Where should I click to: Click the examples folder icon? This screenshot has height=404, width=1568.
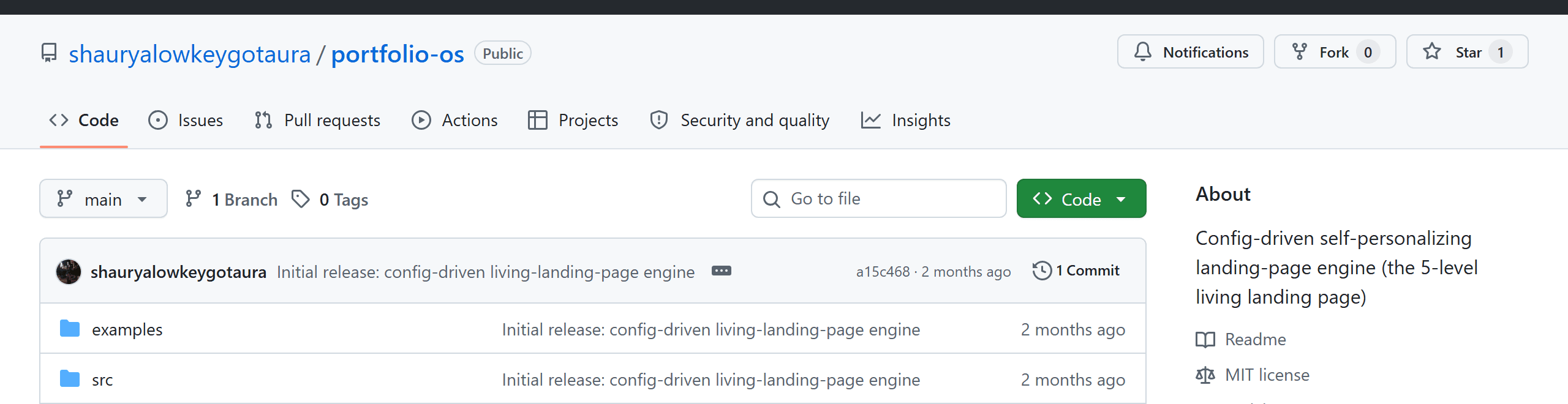tap(70, 329)
